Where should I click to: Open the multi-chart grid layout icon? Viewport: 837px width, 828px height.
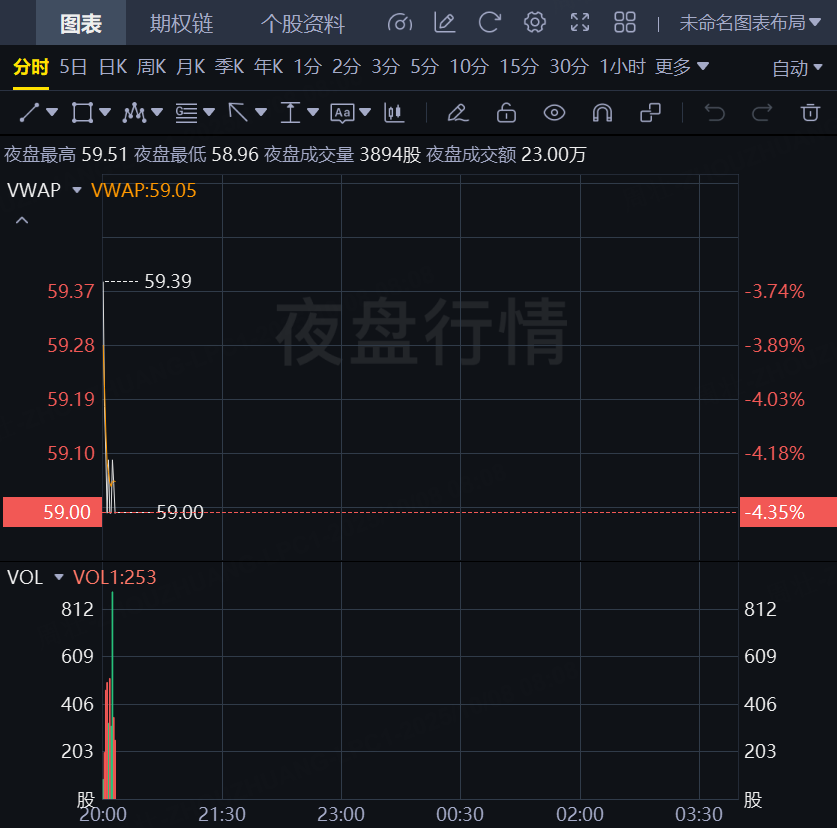coord(625,23)
